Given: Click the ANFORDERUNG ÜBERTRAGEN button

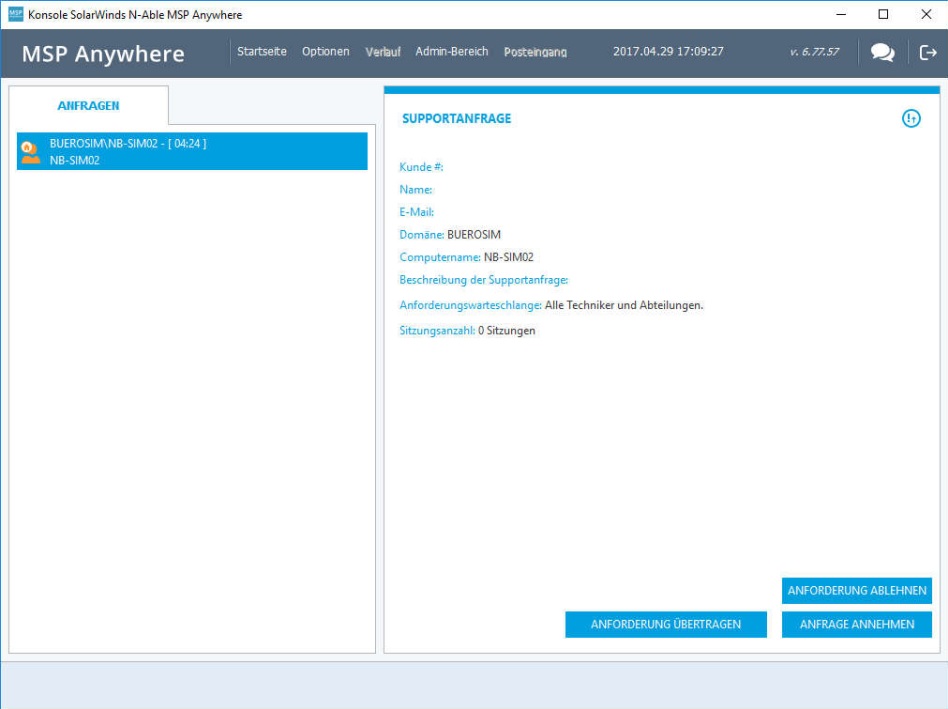Looking at the screenshot, I should click(x=666, y=625).
